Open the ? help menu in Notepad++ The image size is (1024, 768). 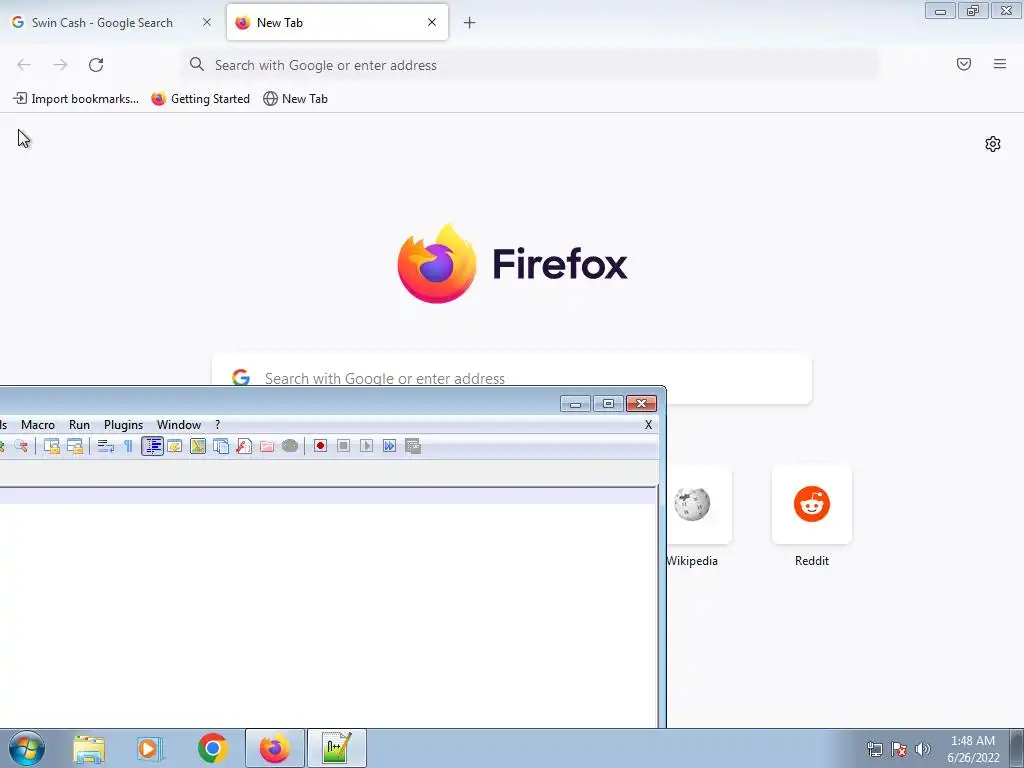pyautogui.click(x=217, y=424)
